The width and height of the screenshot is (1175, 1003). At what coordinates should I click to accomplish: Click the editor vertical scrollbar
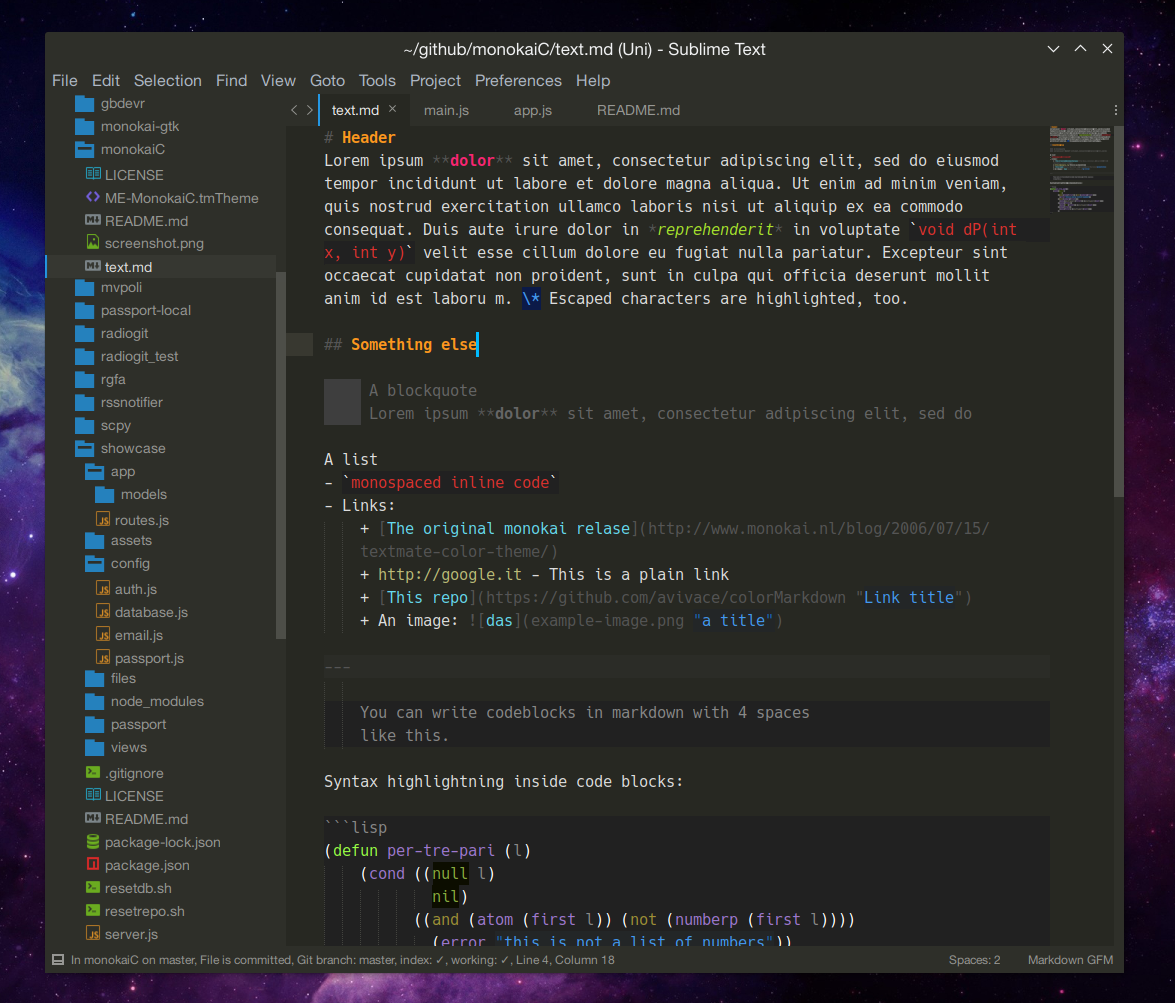tap(1118, 311)
